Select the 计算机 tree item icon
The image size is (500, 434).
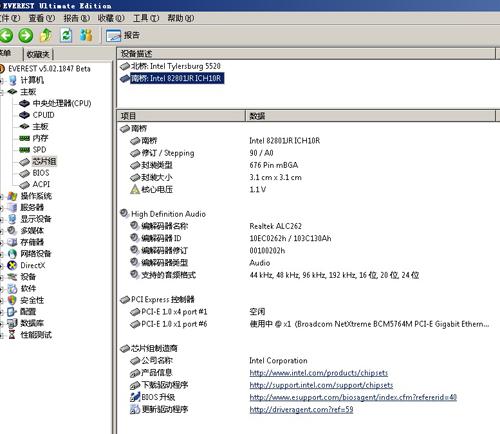point(13,80)
